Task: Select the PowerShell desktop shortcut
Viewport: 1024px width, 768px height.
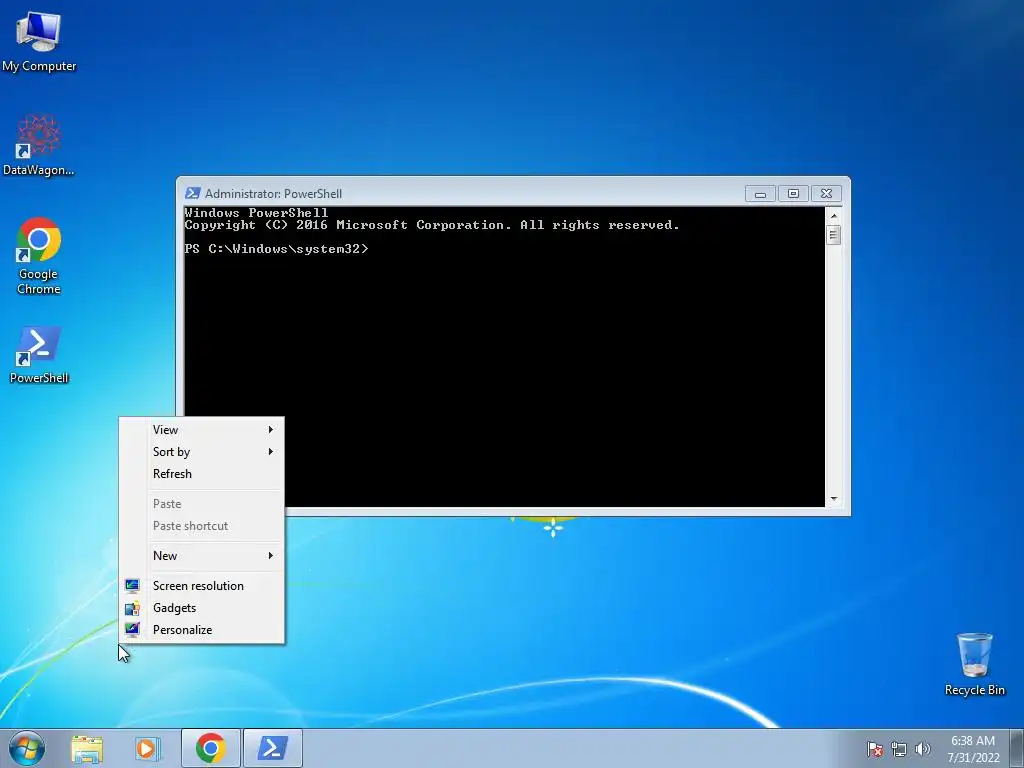Action: pyautogui.click(x=39, y=355)
